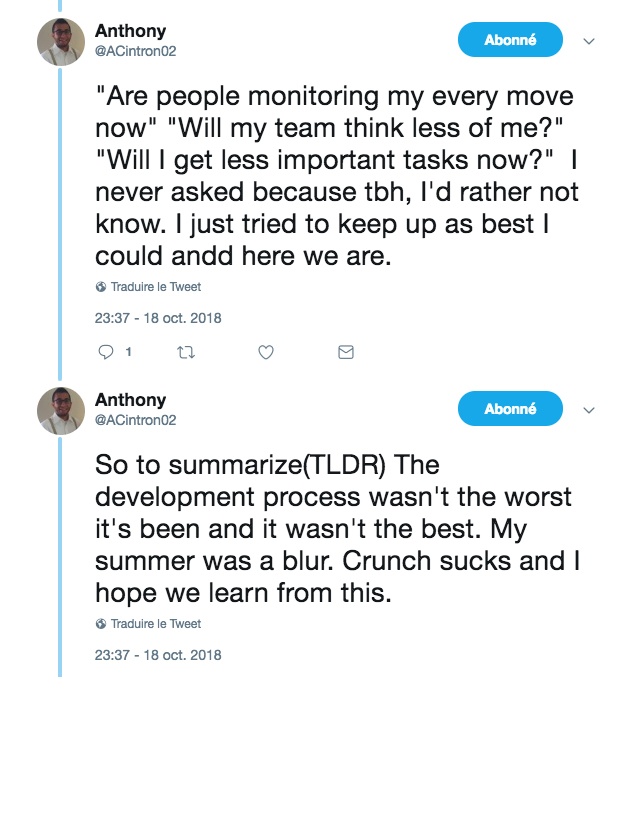Click globe icon in the first tweet
The width and height of the screenshot is (625, 840).
[101, 287]
